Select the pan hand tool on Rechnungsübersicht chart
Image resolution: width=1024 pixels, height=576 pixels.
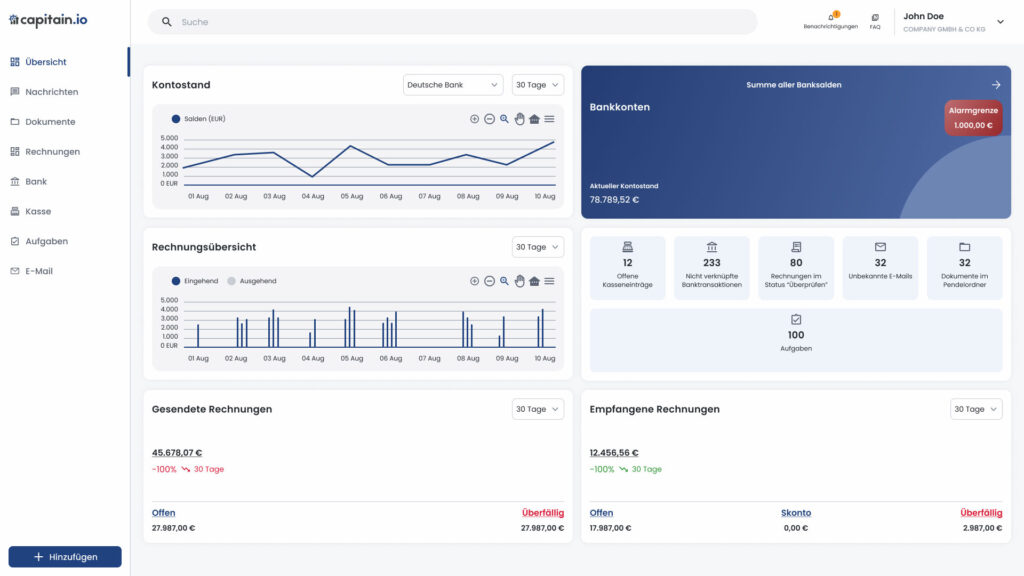pyautogui.click(x=519, y=281)
